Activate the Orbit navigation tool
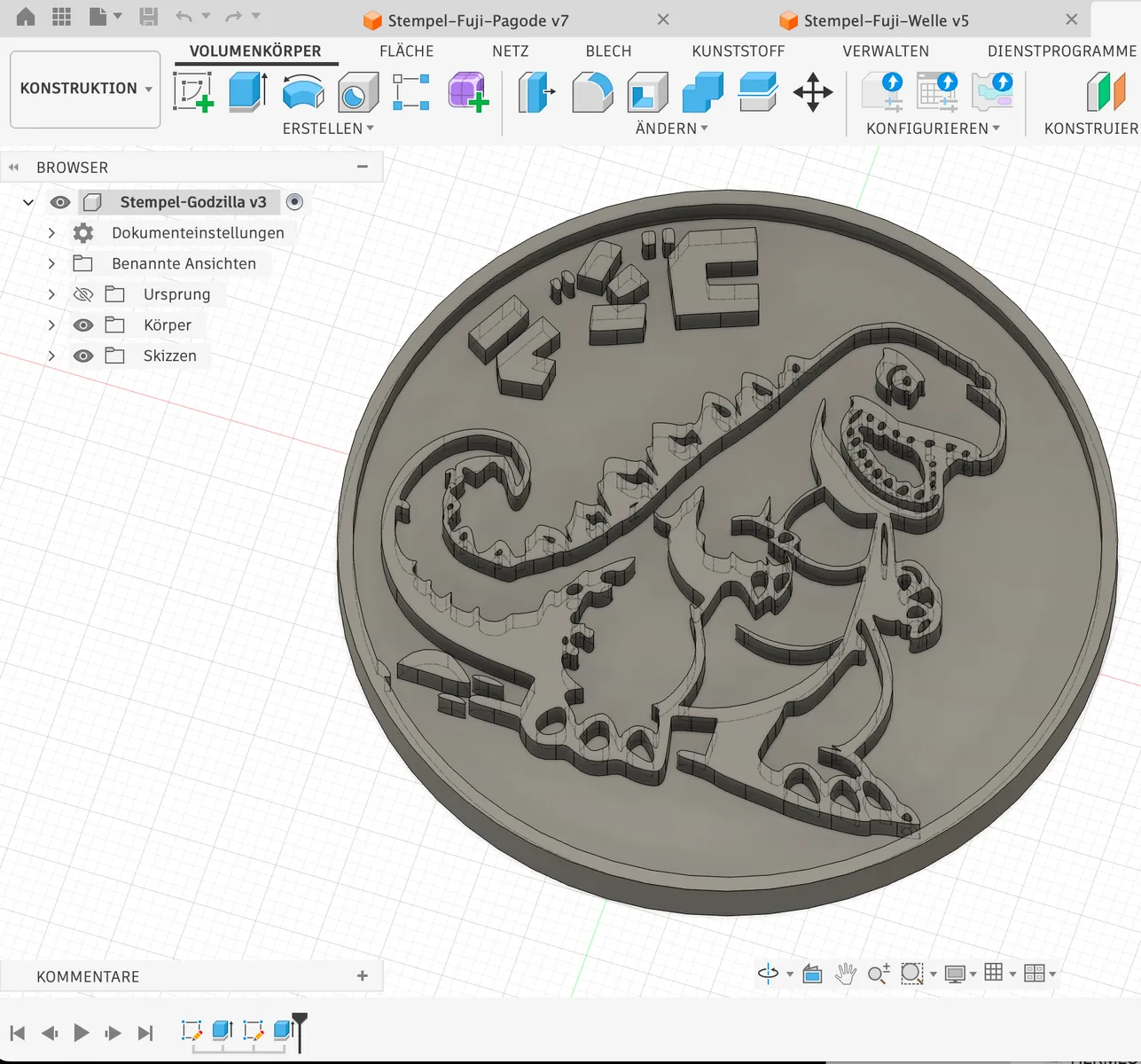 769,974
